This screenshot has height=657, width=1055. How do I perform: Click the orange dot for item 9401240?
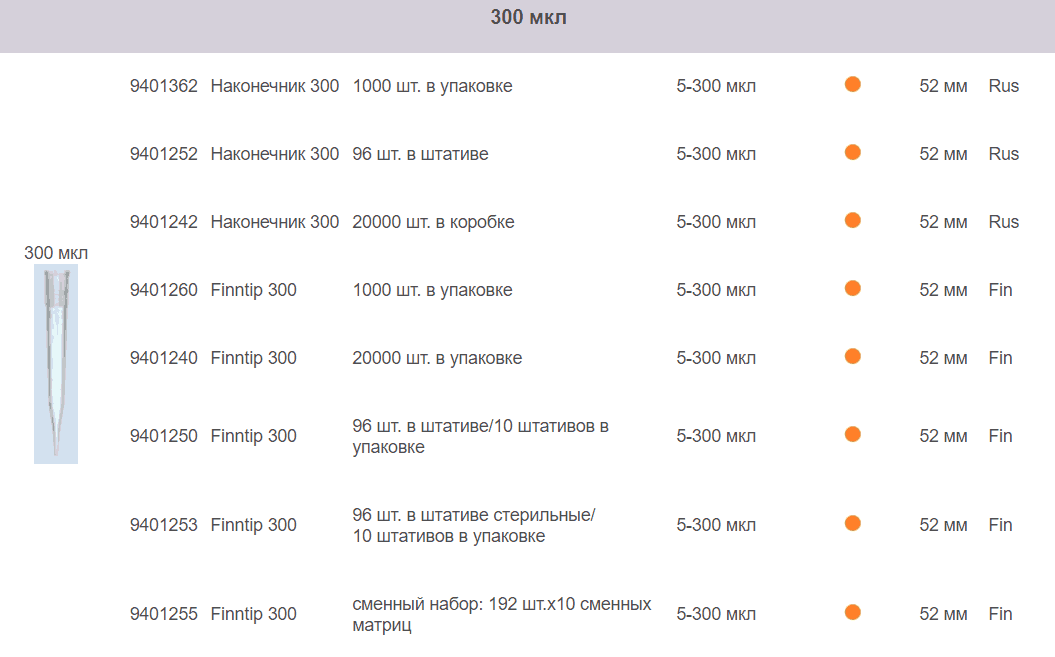tap(853, 357)
